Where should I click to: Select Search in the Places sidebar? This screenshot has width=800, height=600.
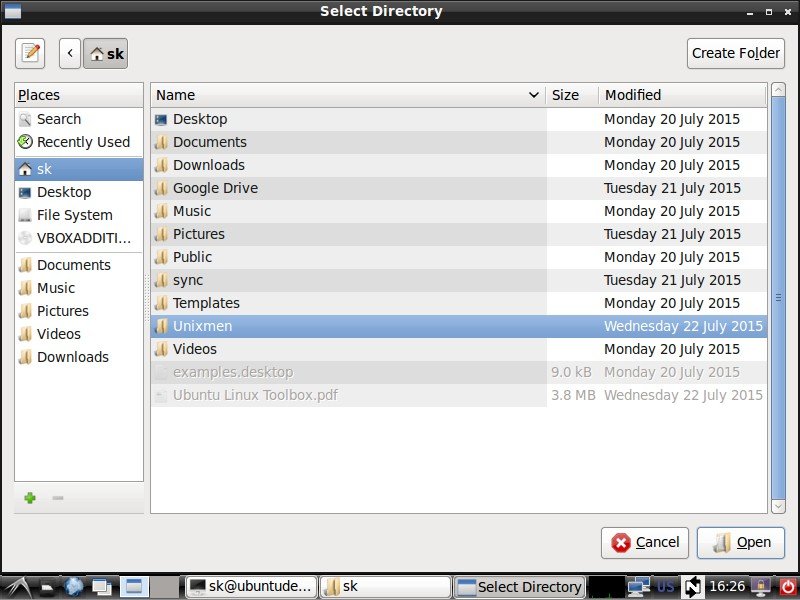pos(79,119)
